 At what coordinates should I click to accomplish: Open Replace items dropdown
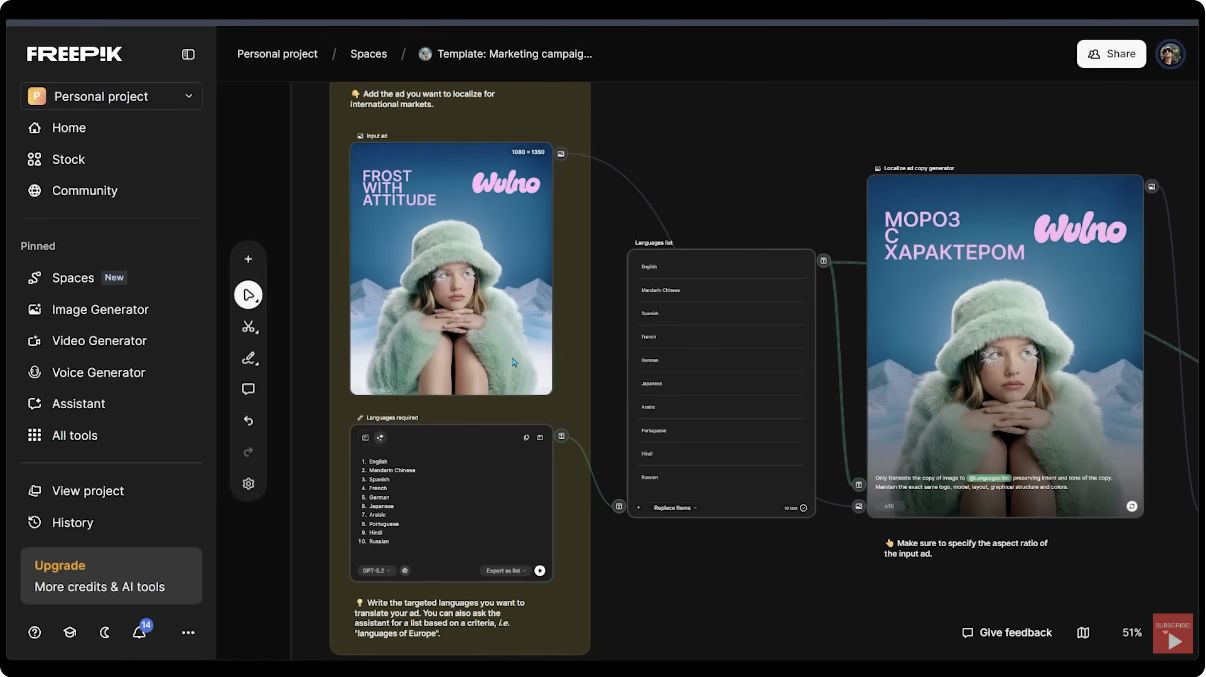(675, 508)
